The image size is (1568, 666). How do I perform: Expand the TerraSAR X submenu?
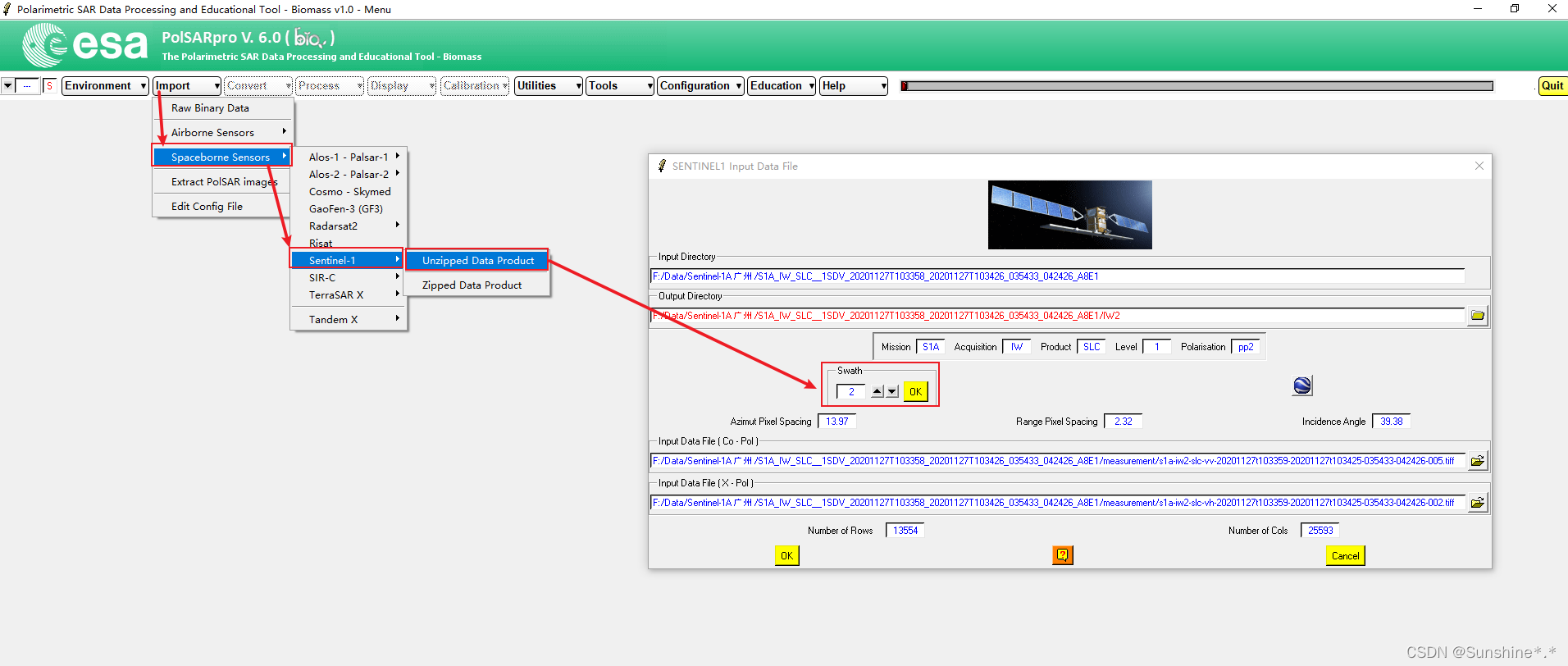pos(349,294)
